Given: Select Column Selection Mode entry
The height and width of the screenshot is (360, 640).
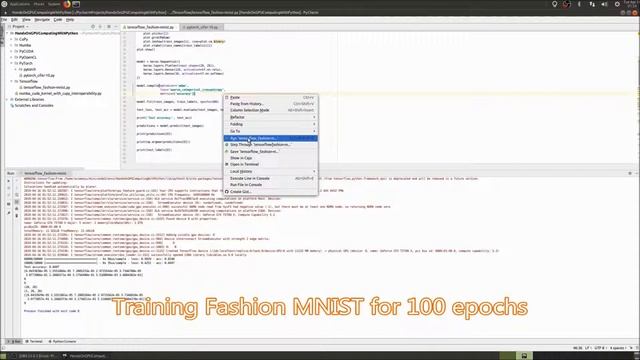Looking at the screenshot, I should click(x=271, y=110).
